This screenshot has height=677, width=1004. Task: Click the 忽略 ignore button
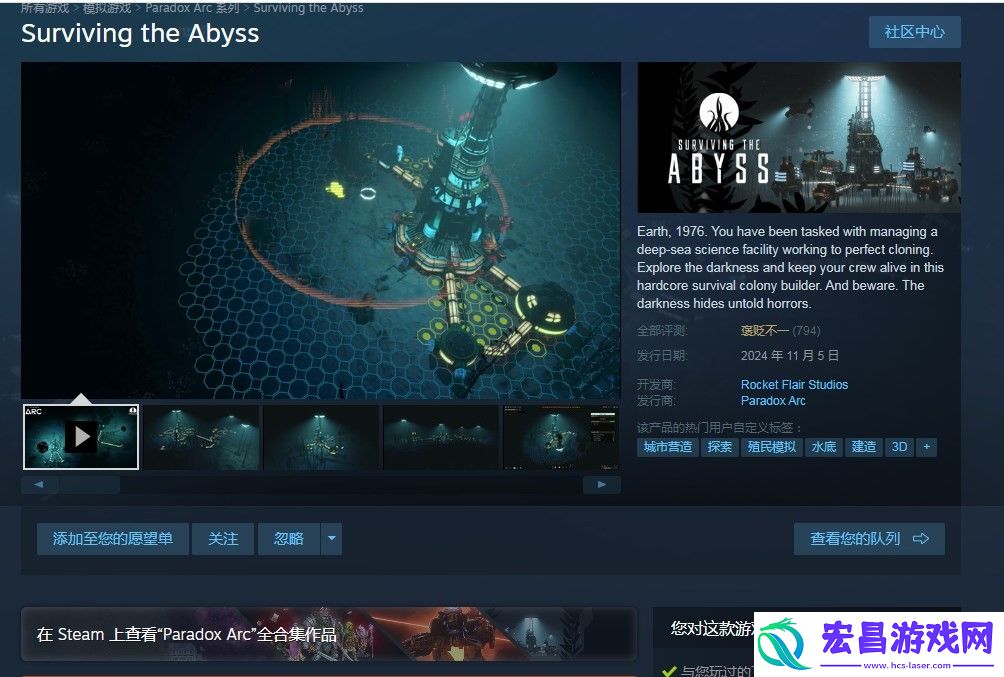pyautogui.click(x=289, y=539)
